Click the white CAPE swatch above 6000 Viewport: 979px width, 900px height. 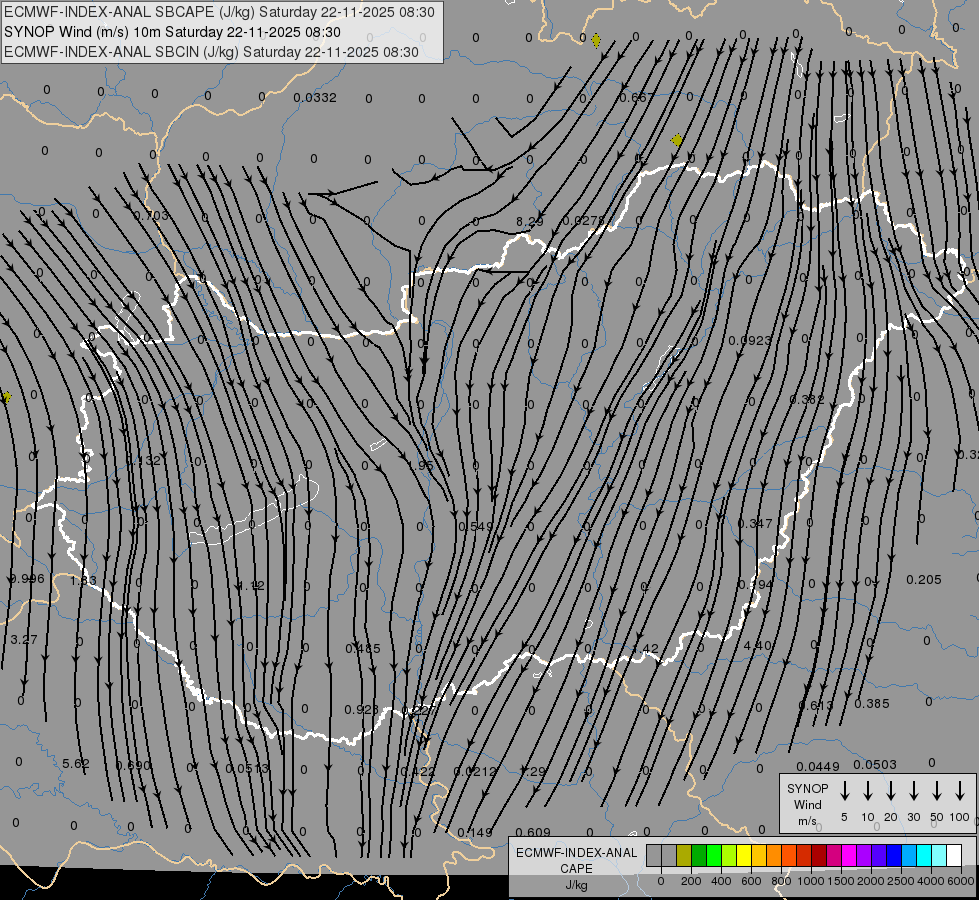pos(953,856)
